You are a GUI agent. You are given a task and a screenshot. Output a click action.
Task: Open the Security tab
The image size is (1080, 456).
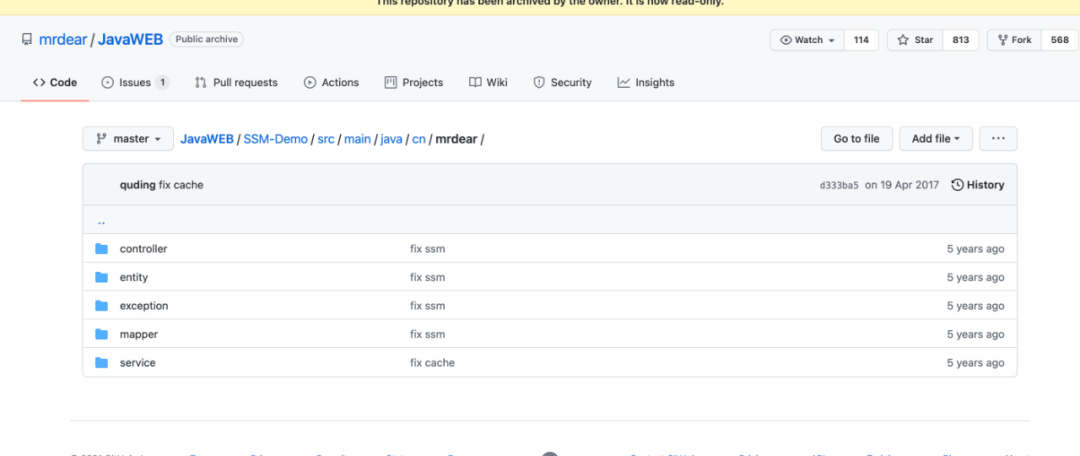point(563,83)
